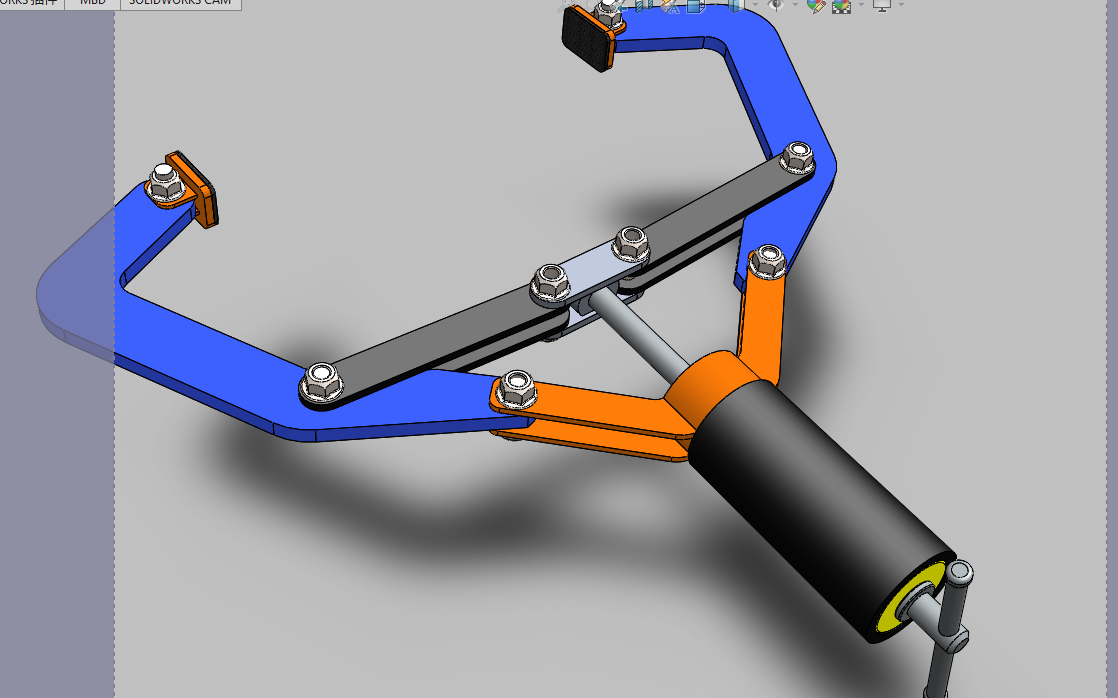Open the Edit Appearance tool
The width and height of the screenshot is (1118, 698).
[x=816, y=6]
